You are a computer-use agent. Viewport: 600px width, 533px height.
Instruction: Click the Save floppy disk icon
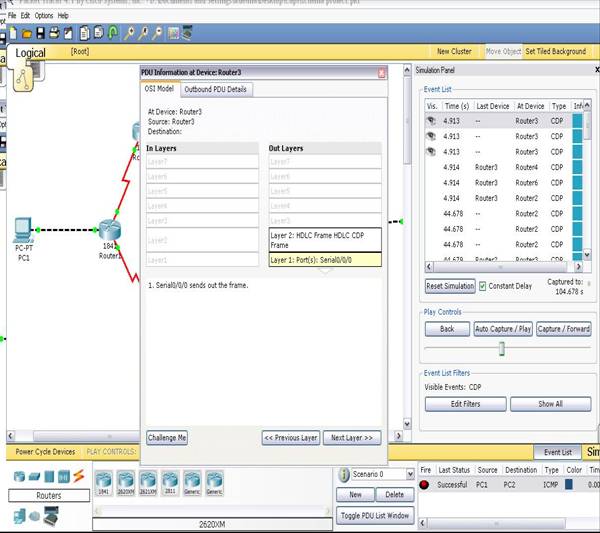pos(40,34)
